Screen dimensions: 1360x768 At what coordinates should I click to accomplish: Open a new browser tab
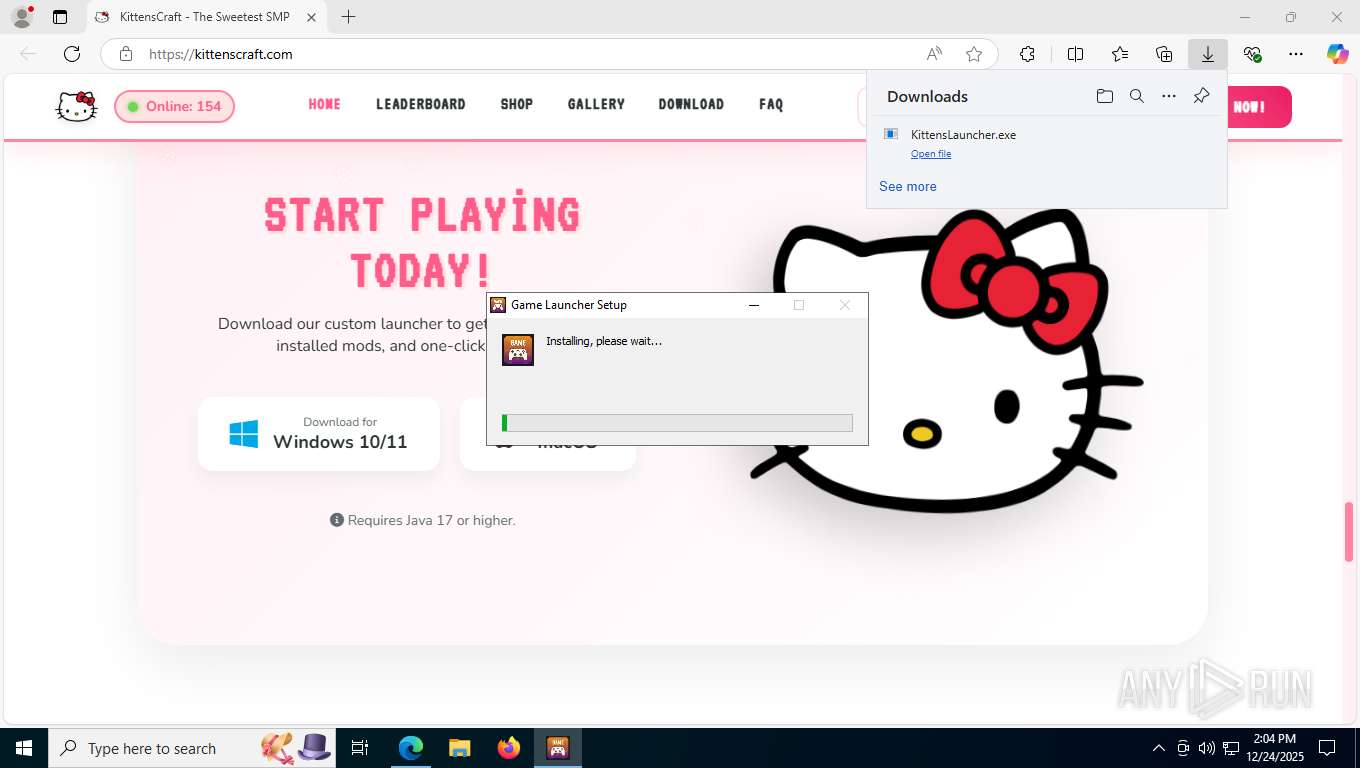coord(348,17)
